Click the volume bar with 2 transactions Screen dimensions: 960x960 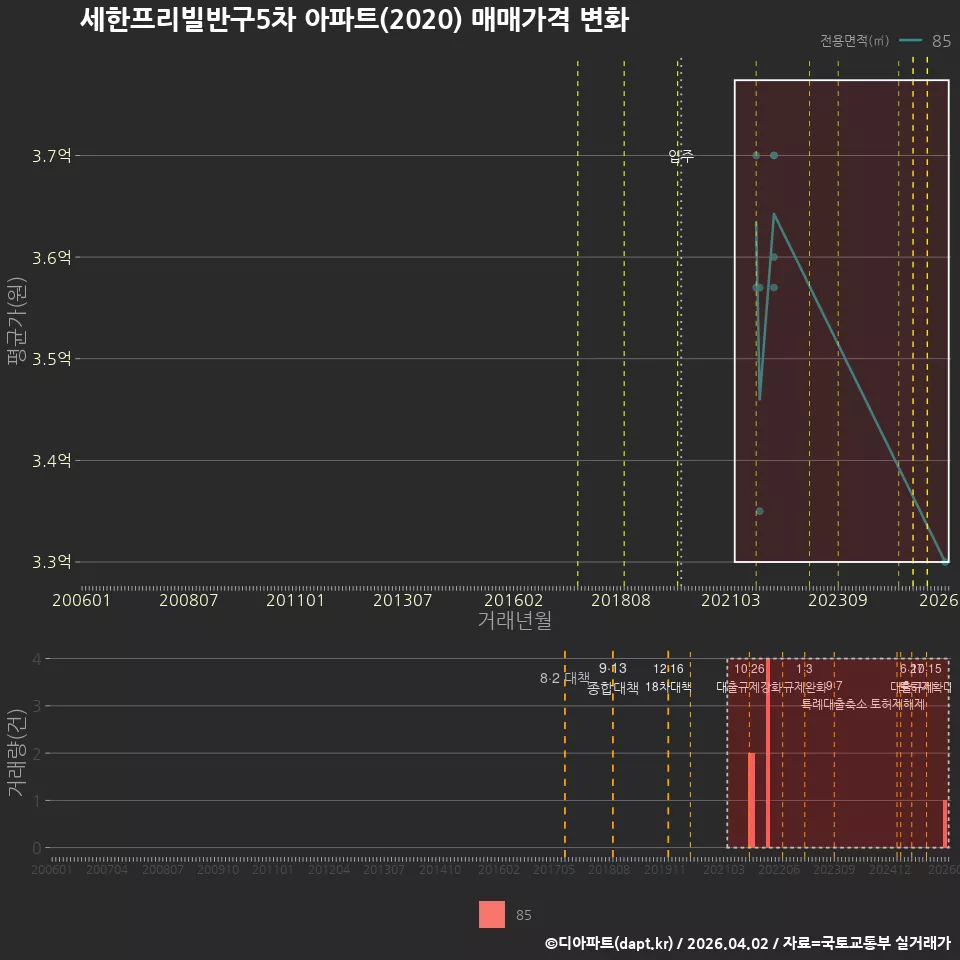coord(751,800)
